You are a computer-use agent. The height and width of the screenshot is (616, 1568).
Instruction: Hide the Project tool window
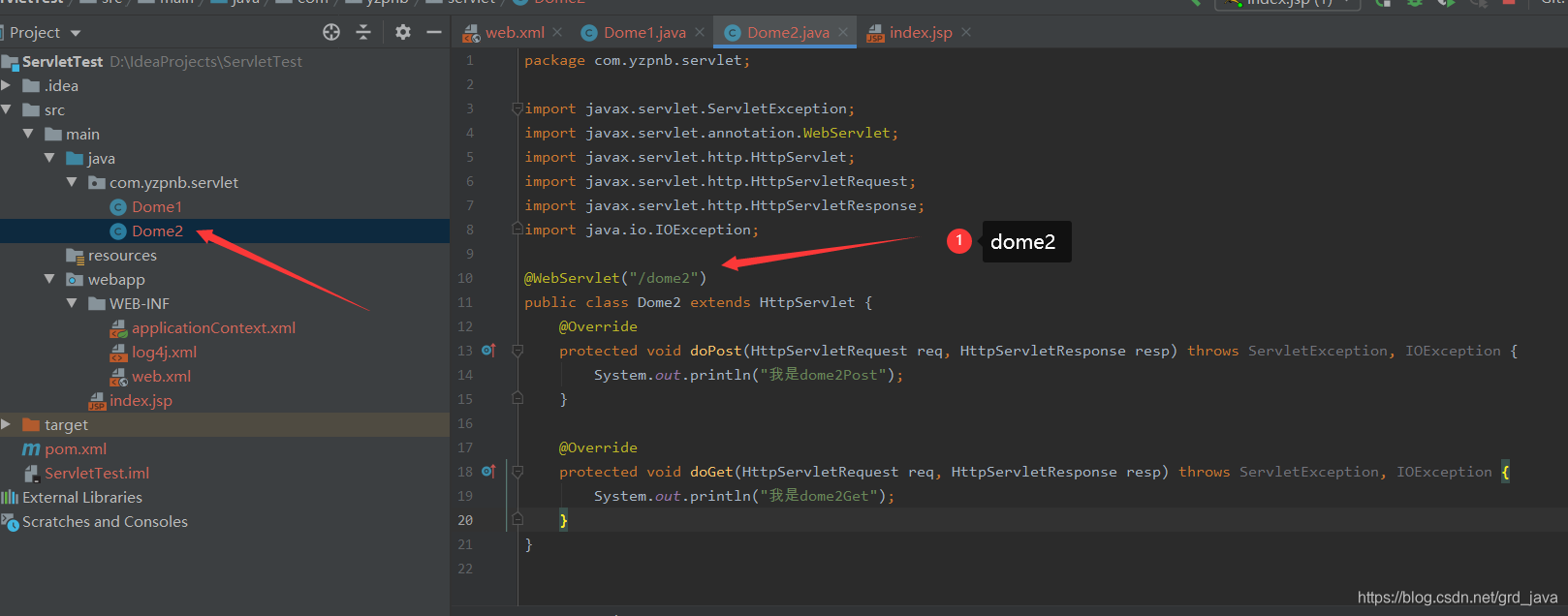click(434, 32)
